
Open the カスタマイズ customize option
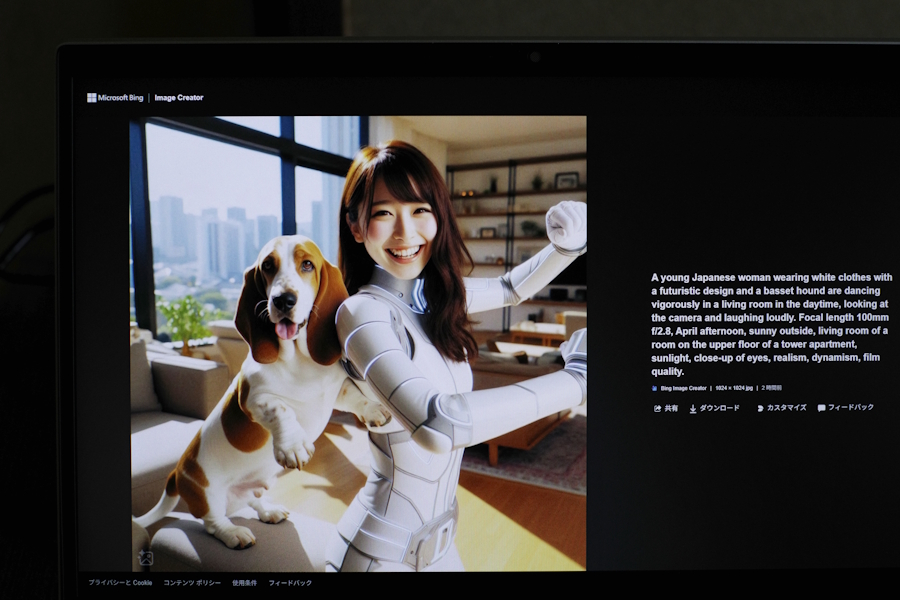click(781, 408)
